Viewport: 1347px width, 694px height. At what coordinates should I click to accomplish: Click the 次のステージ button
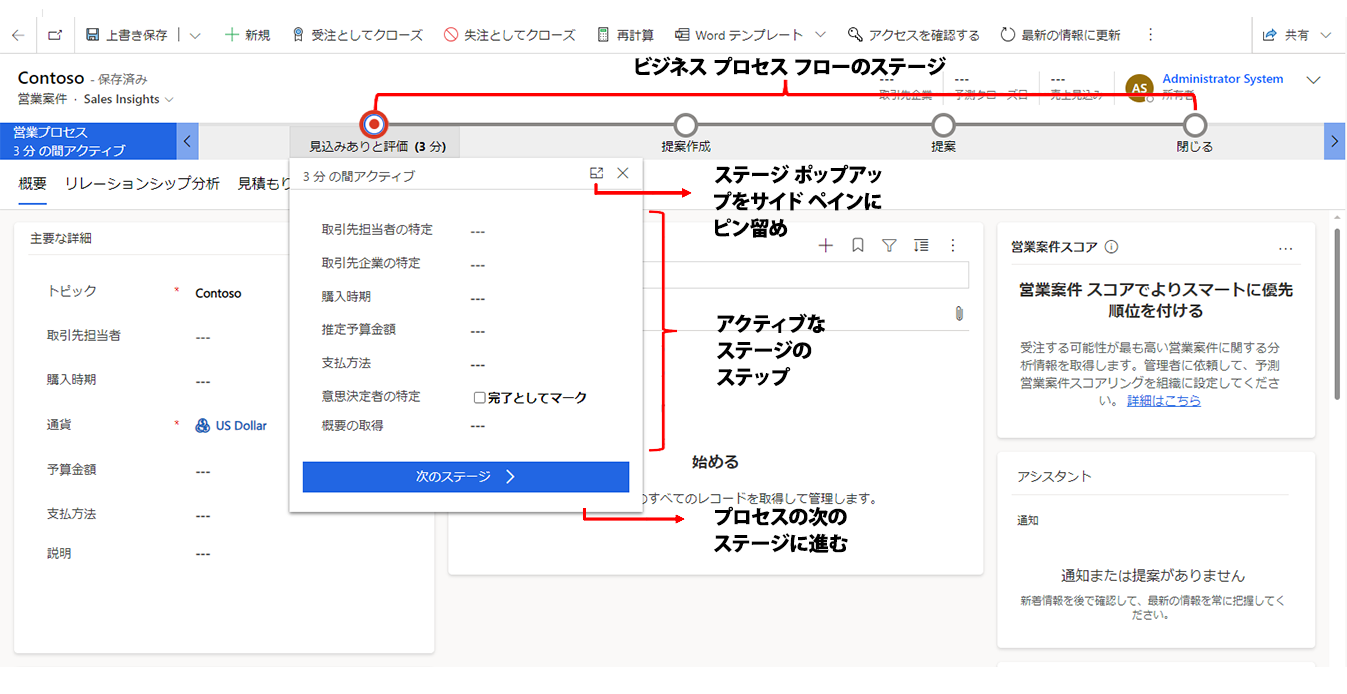pyautogui.click(x=466, y=477)
